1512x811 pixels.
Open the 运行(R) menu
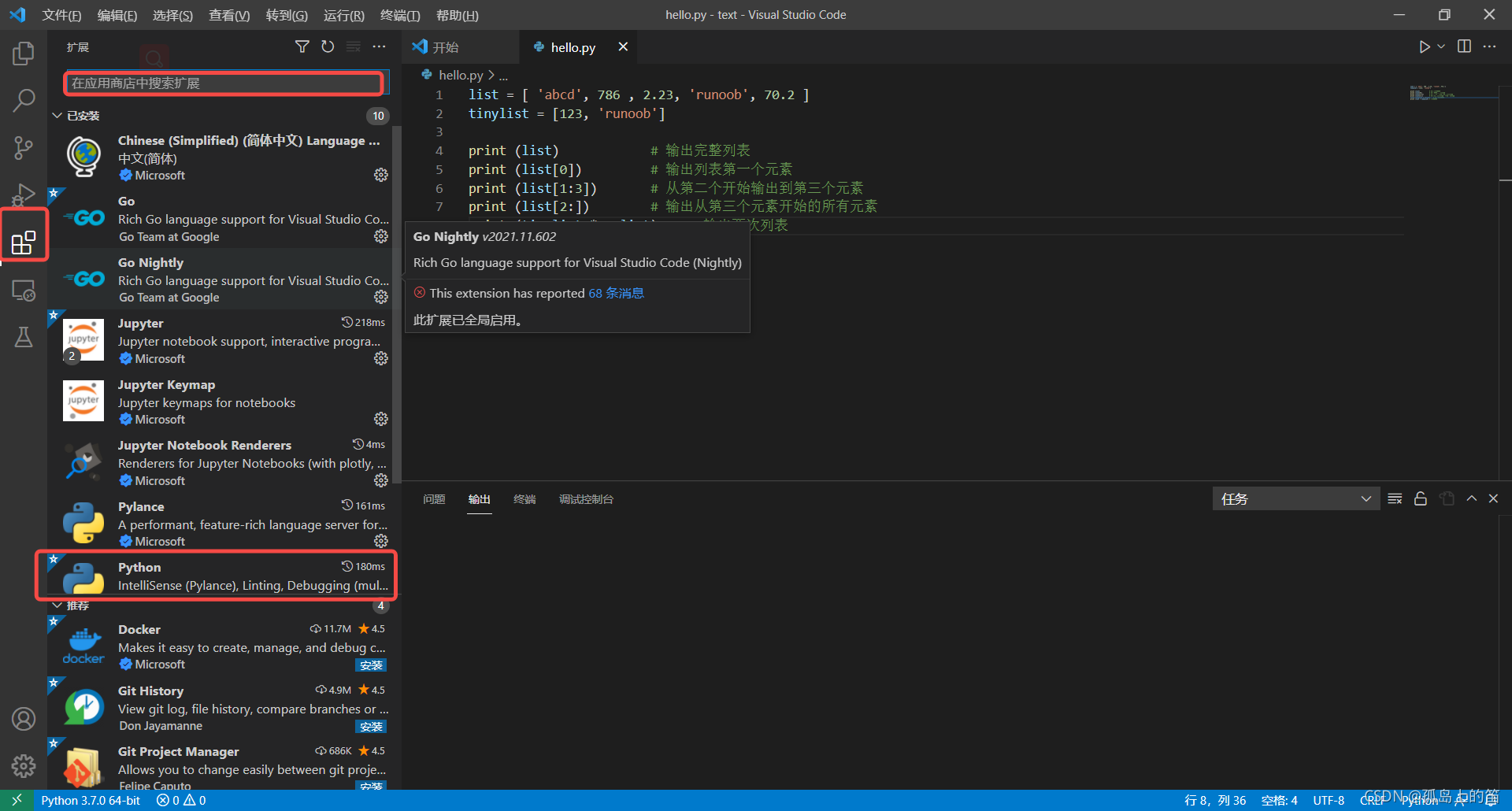344,15
